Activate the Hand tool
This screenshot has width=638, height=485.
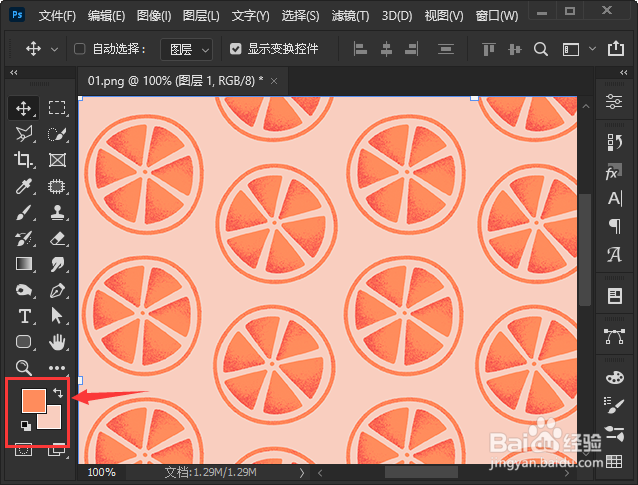57,342
